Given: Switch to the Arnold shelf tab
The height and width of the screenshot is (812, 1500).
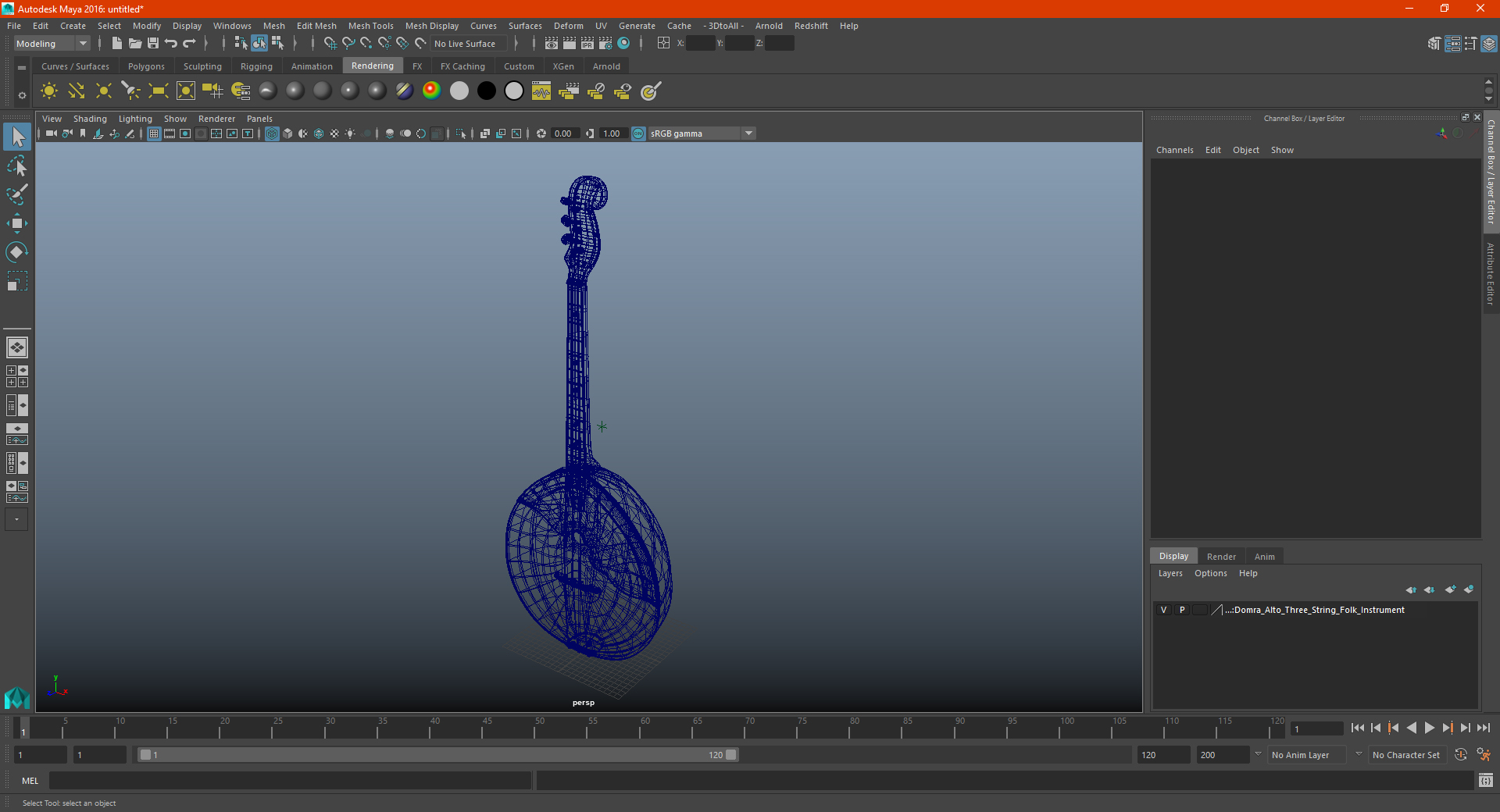Looking at the screenshot, I should [606, 66].
